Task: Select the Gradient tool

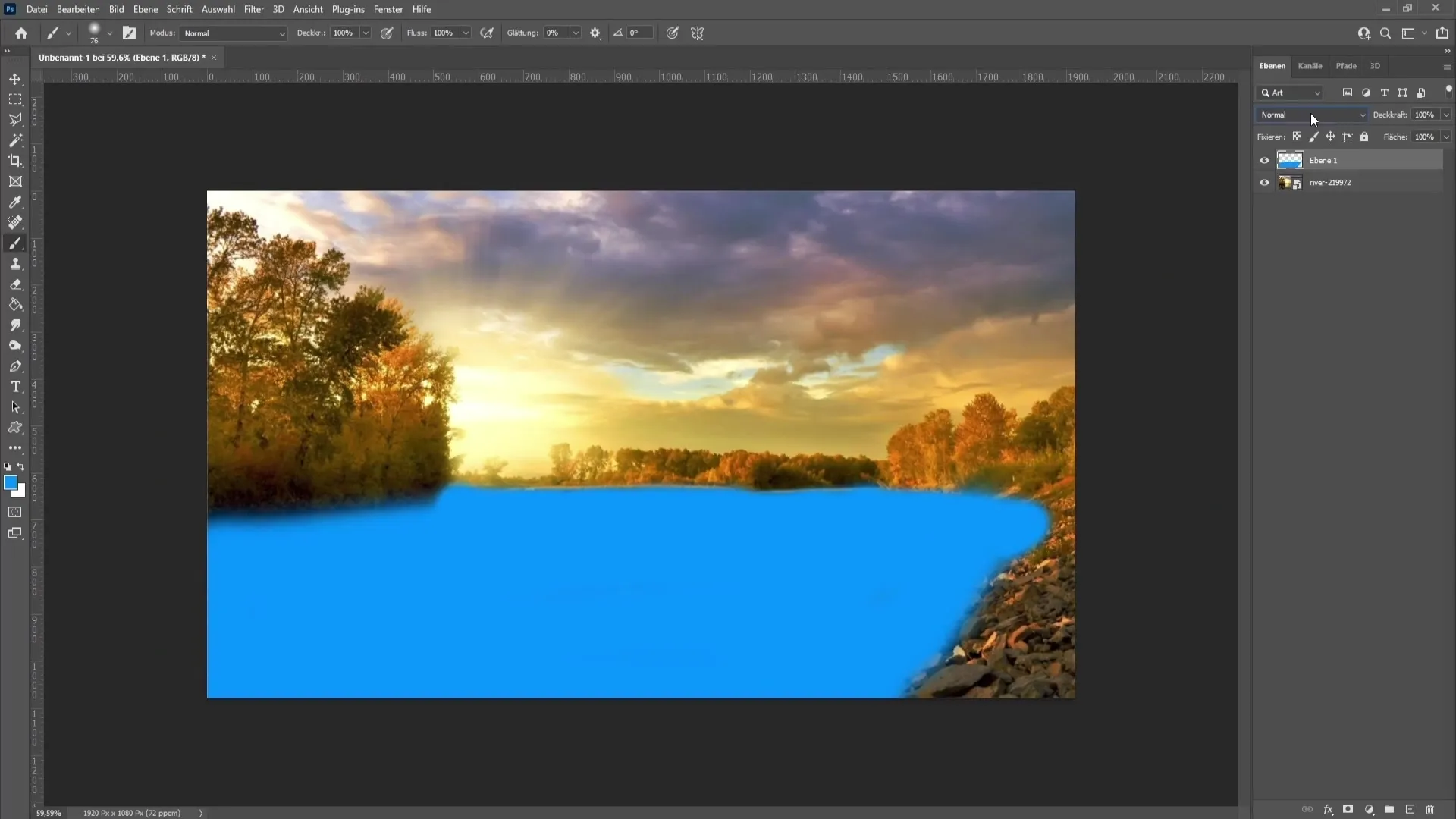Action: pos(15,304)
